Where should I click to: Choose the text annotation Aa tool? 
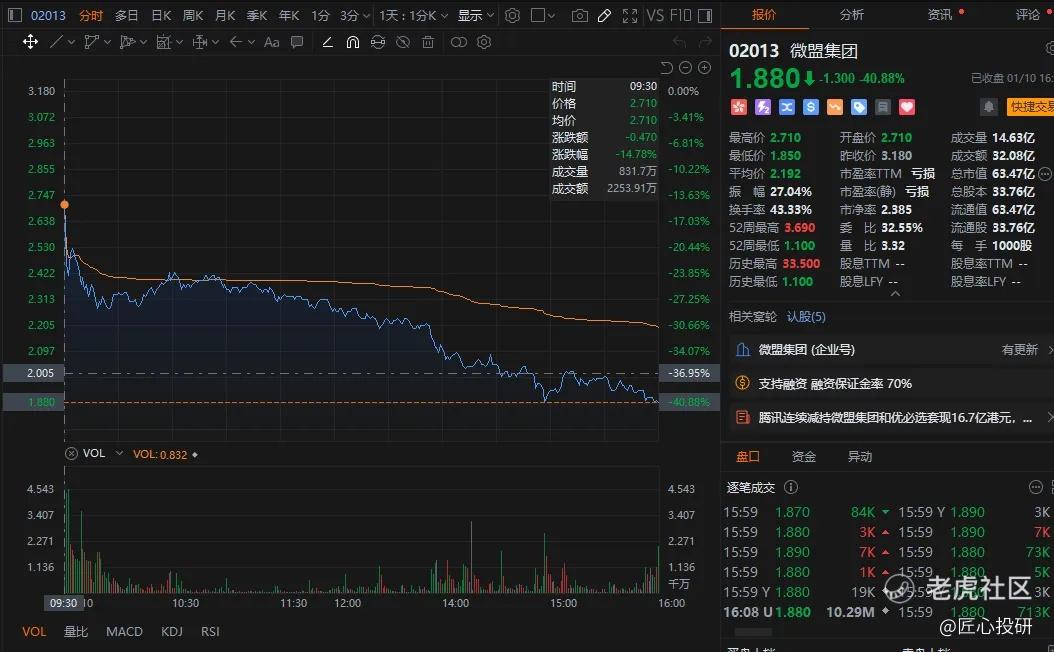point(272,42)
